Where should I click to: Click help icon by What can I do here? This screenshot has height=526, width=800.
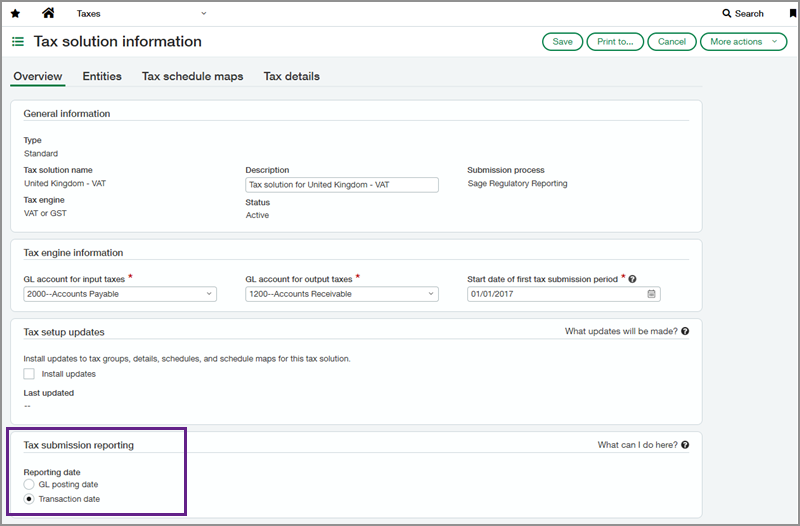coord(685,445)
